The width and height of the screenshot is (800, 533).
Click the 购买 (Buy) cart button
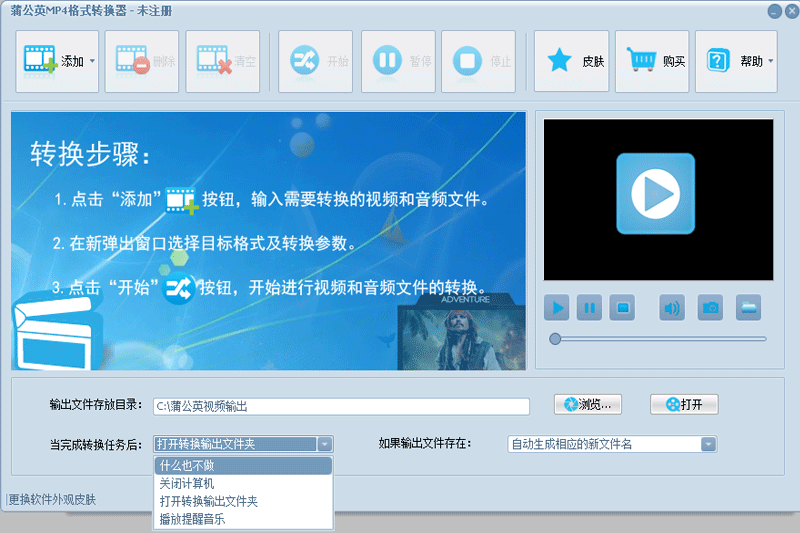[x=652, y=61]
